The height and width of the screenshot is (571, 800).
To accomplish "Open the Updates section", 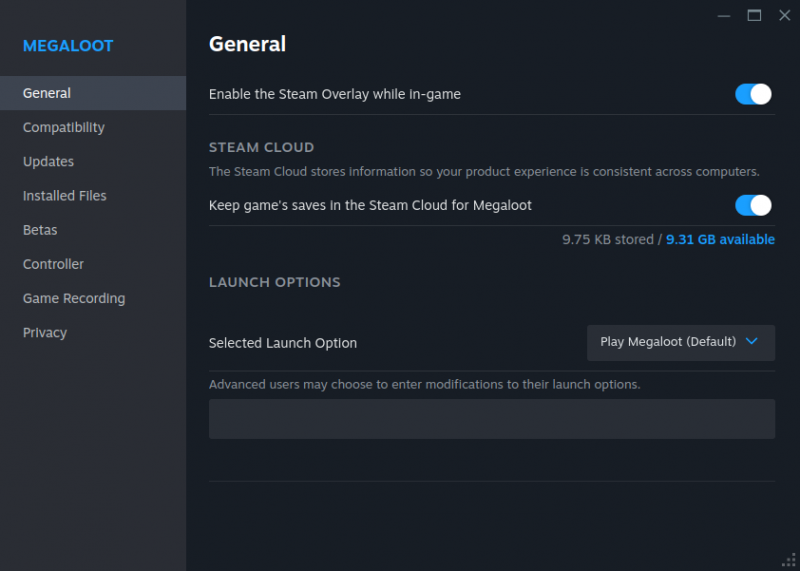I will point(93,162).
